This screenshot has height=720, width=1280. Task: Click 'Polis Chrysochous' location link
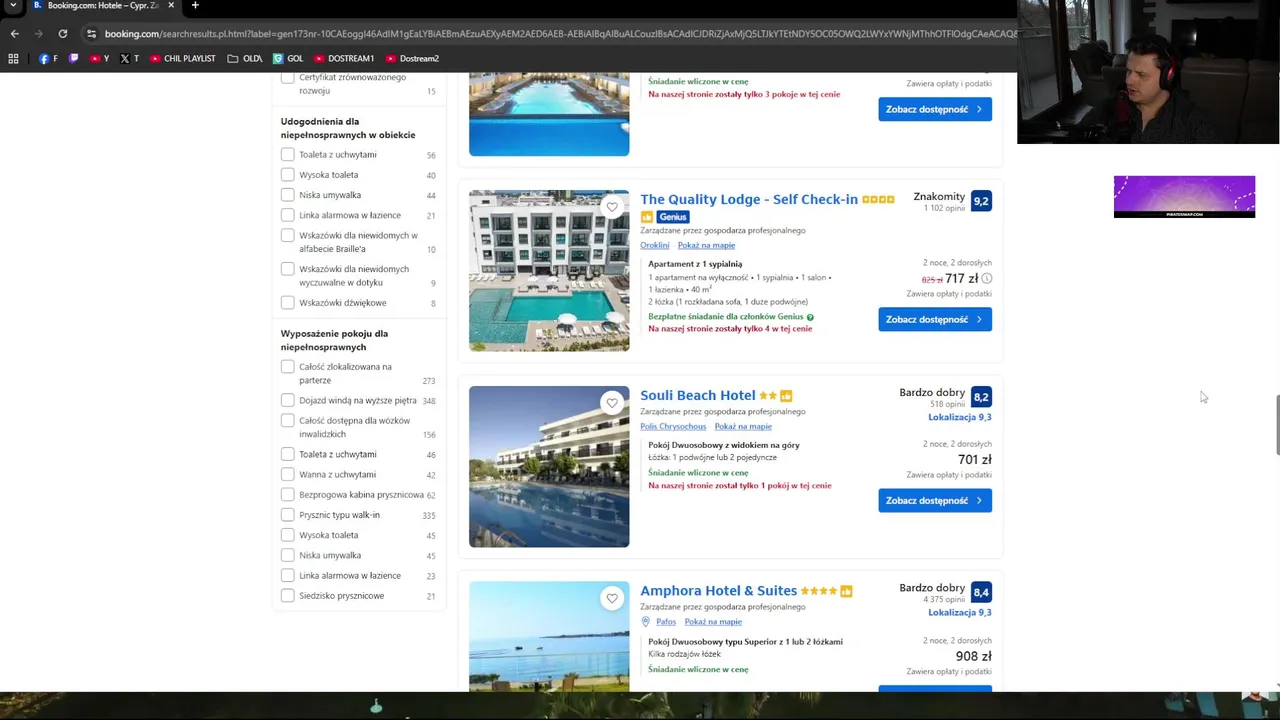click(673, 426)
